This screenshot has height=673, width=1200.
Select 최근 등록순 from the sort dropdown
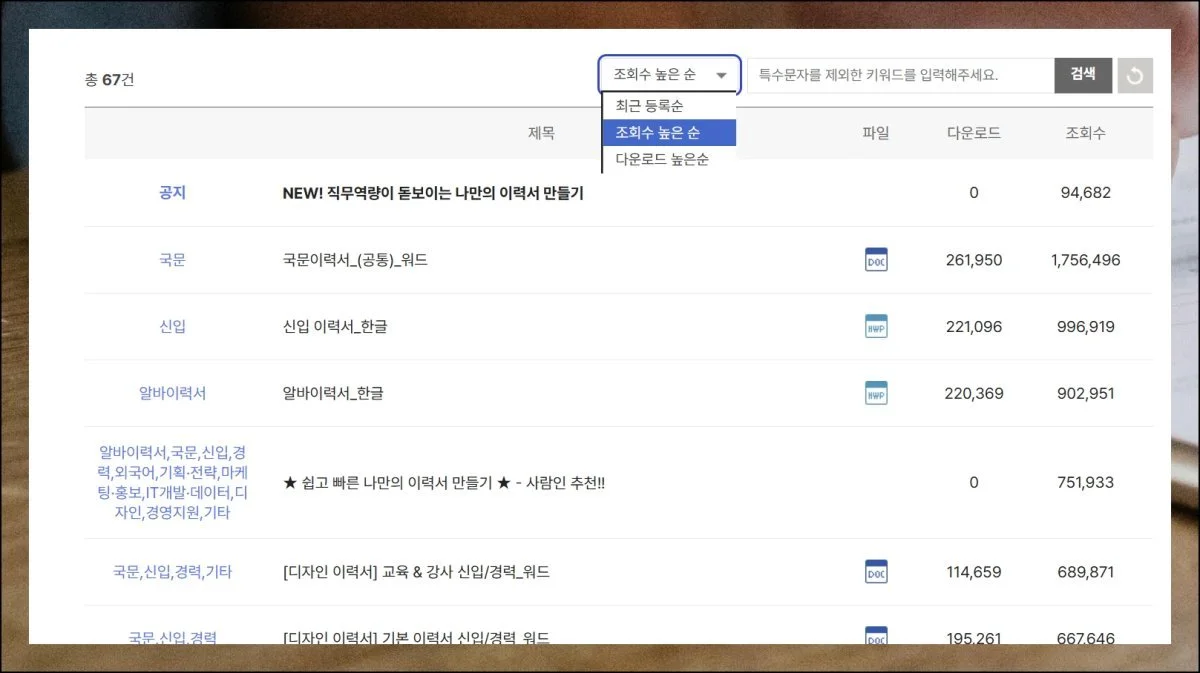[668, 105]
